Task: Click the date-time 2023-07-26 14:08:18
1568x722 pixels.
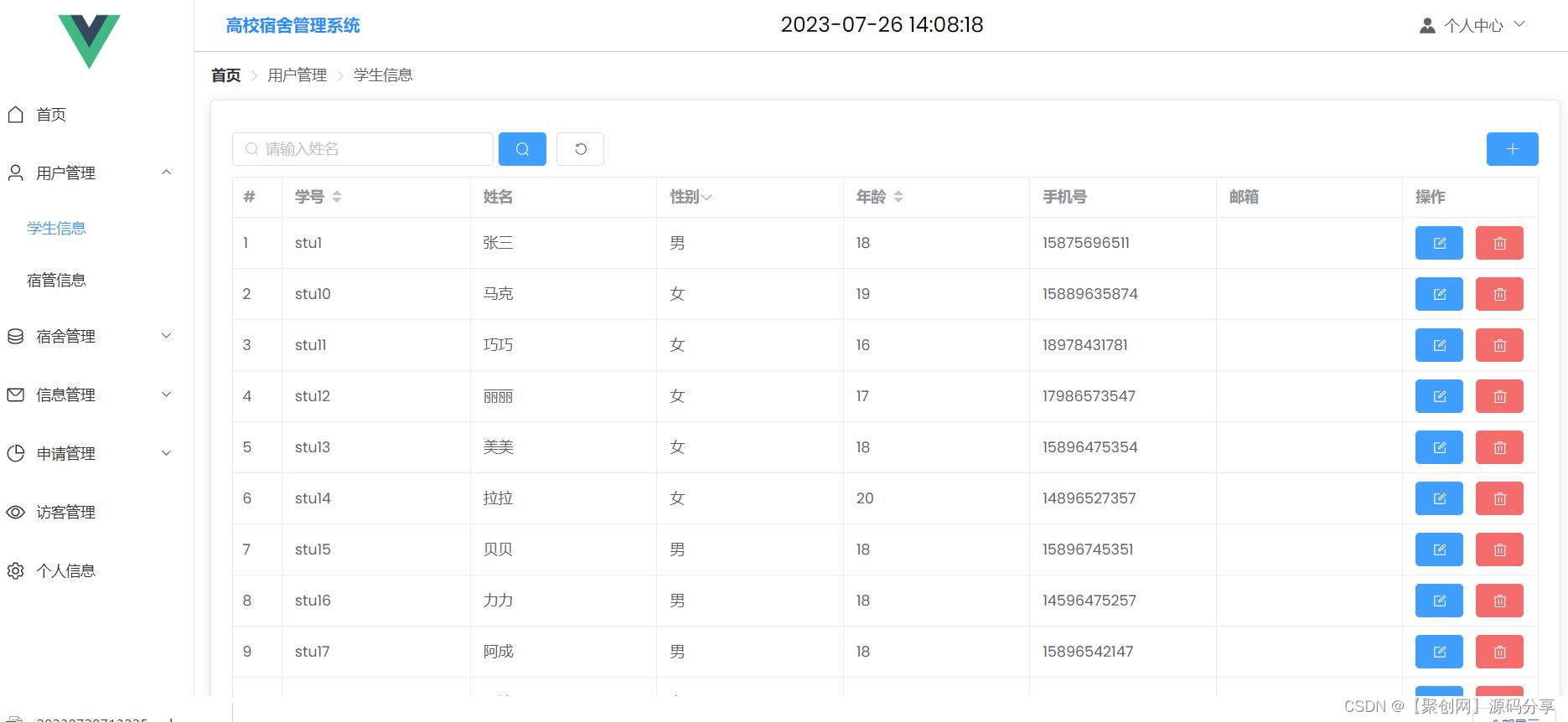Action: pyautogui.click(x=882, y=24)
